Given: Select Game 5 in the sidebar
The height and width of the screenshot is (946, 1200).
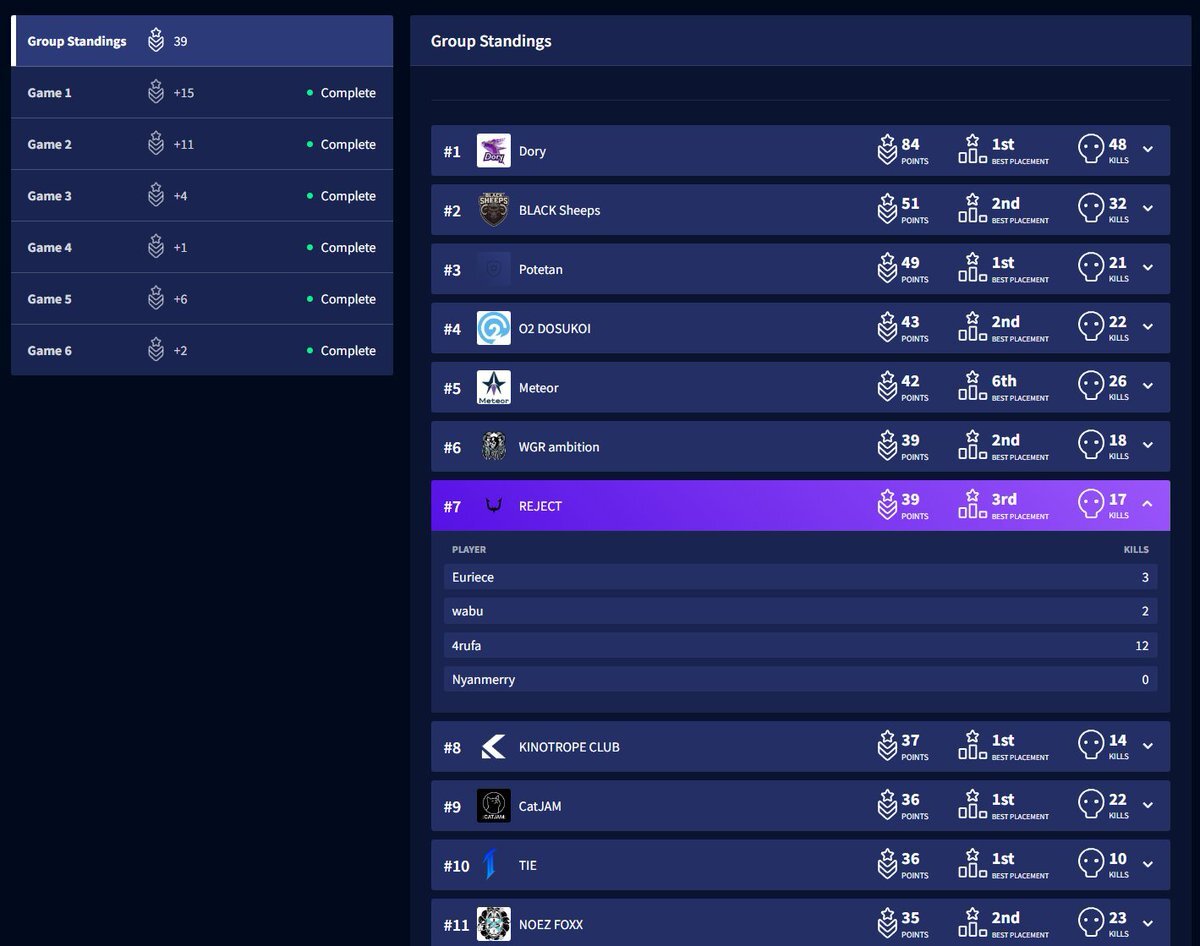Looking at the screenshot, I should pyautogui.click(x=202, y=299).
